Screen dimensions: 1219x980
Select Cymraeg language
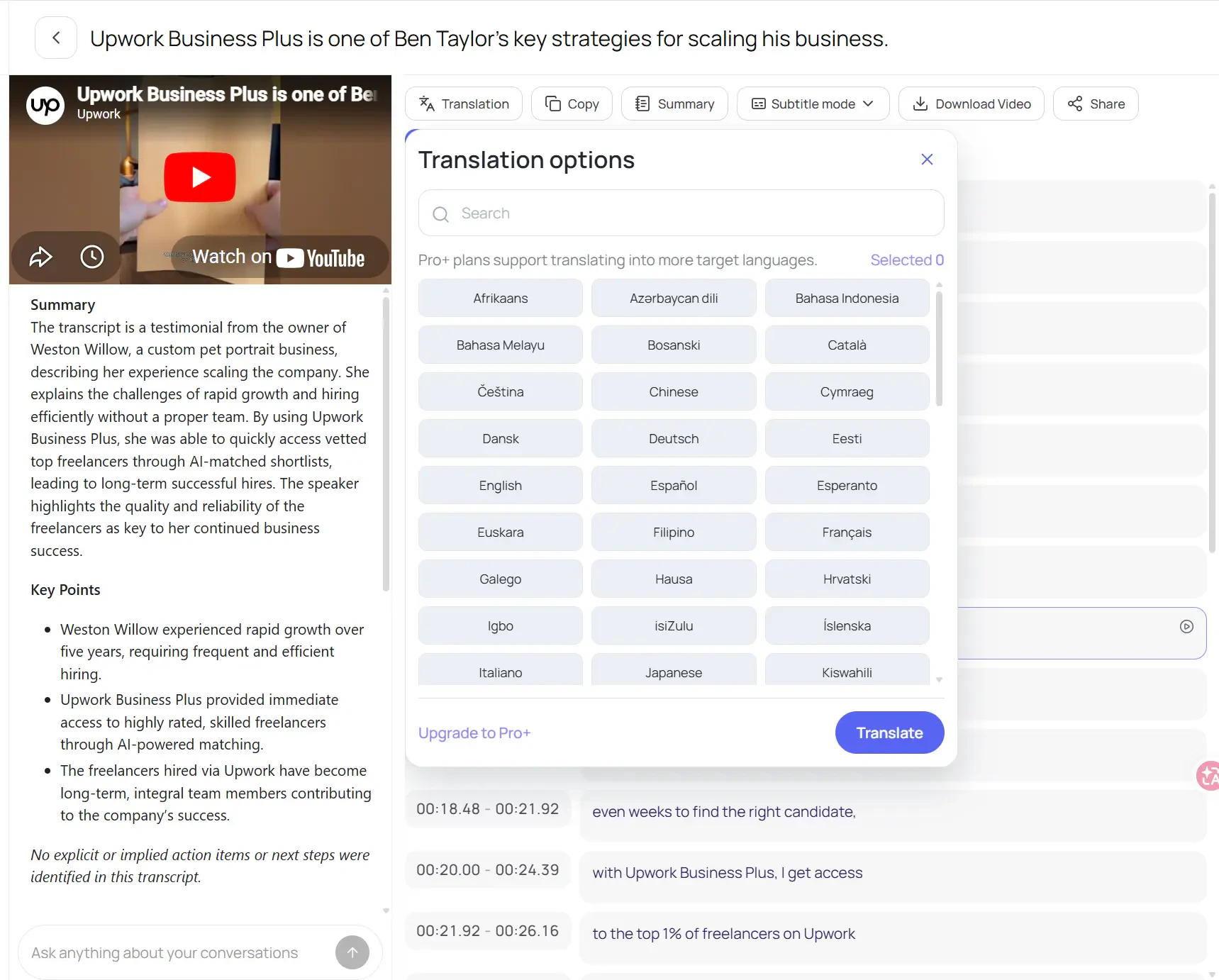click(847, 391)
